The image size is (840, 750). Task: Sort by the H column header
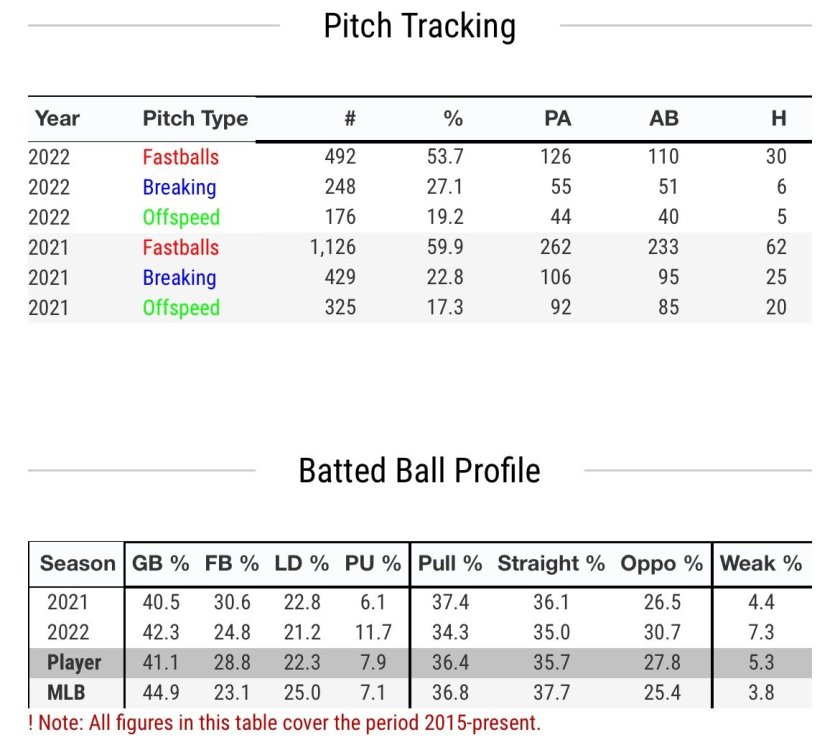778,119
